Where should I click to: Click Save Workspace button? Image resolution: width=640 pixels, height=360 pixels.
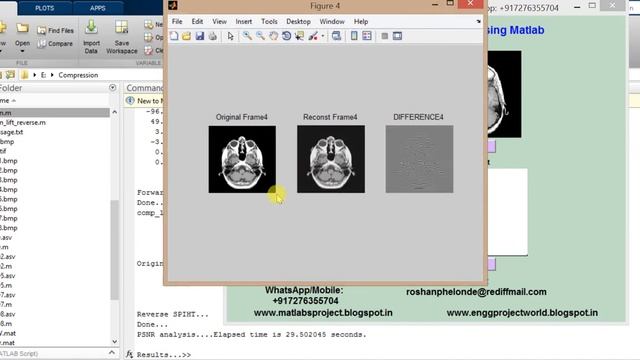click(x=122, y=37)
